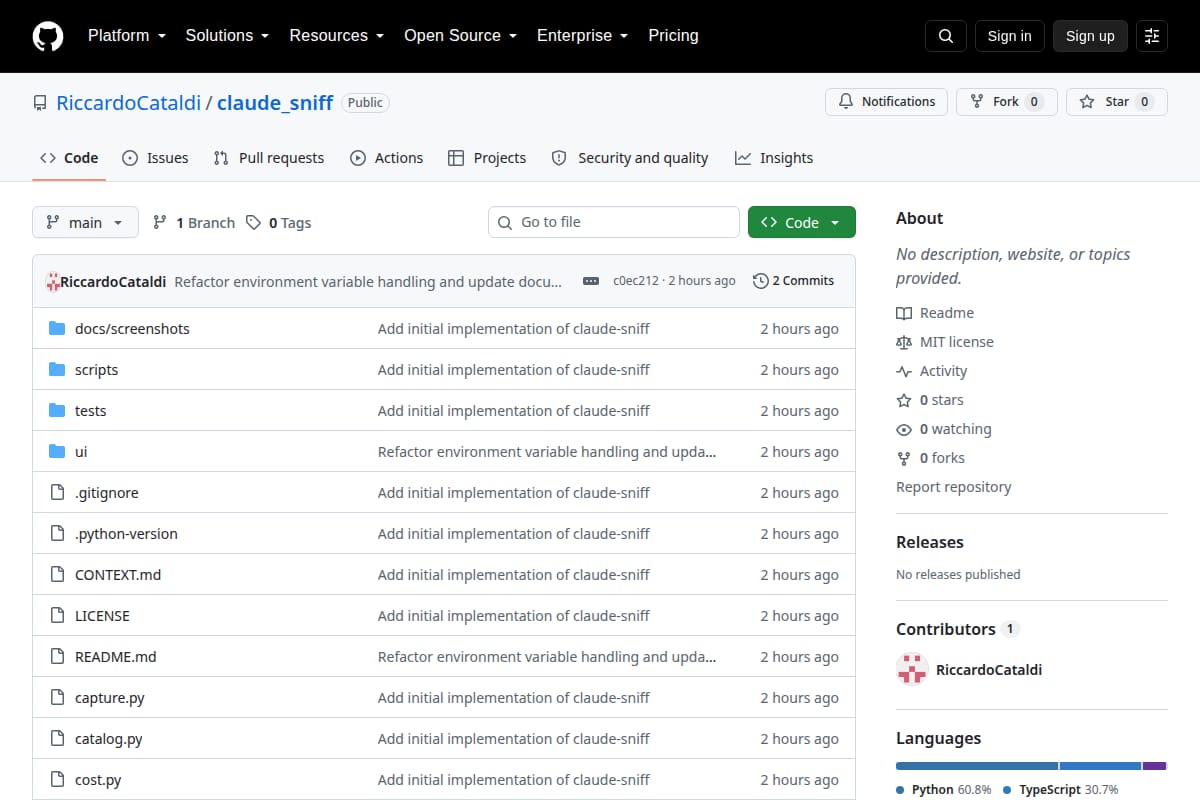Click the catalog.py file icon
The image size is (1200, 800).
57,739
